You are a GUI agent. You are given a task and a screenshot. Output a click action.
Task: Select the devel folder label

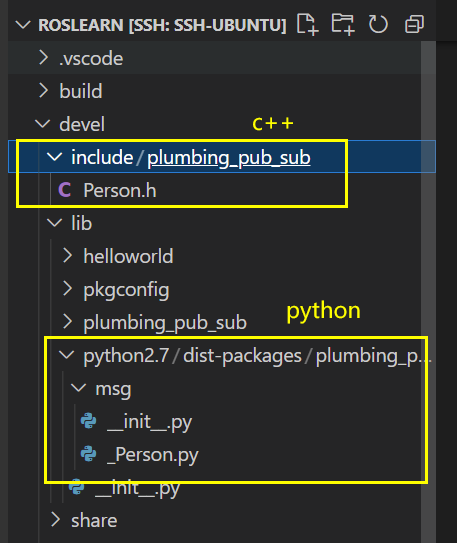tap(82, 124)
